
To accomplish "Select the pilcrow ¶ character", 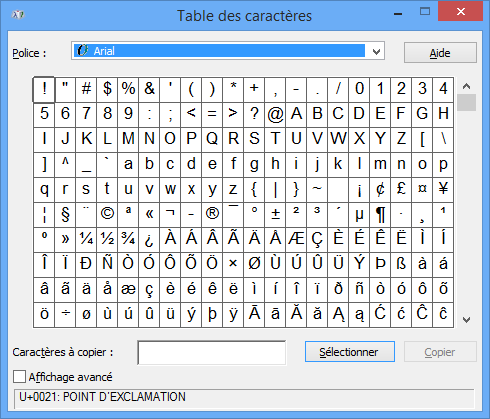I will 380,215.
